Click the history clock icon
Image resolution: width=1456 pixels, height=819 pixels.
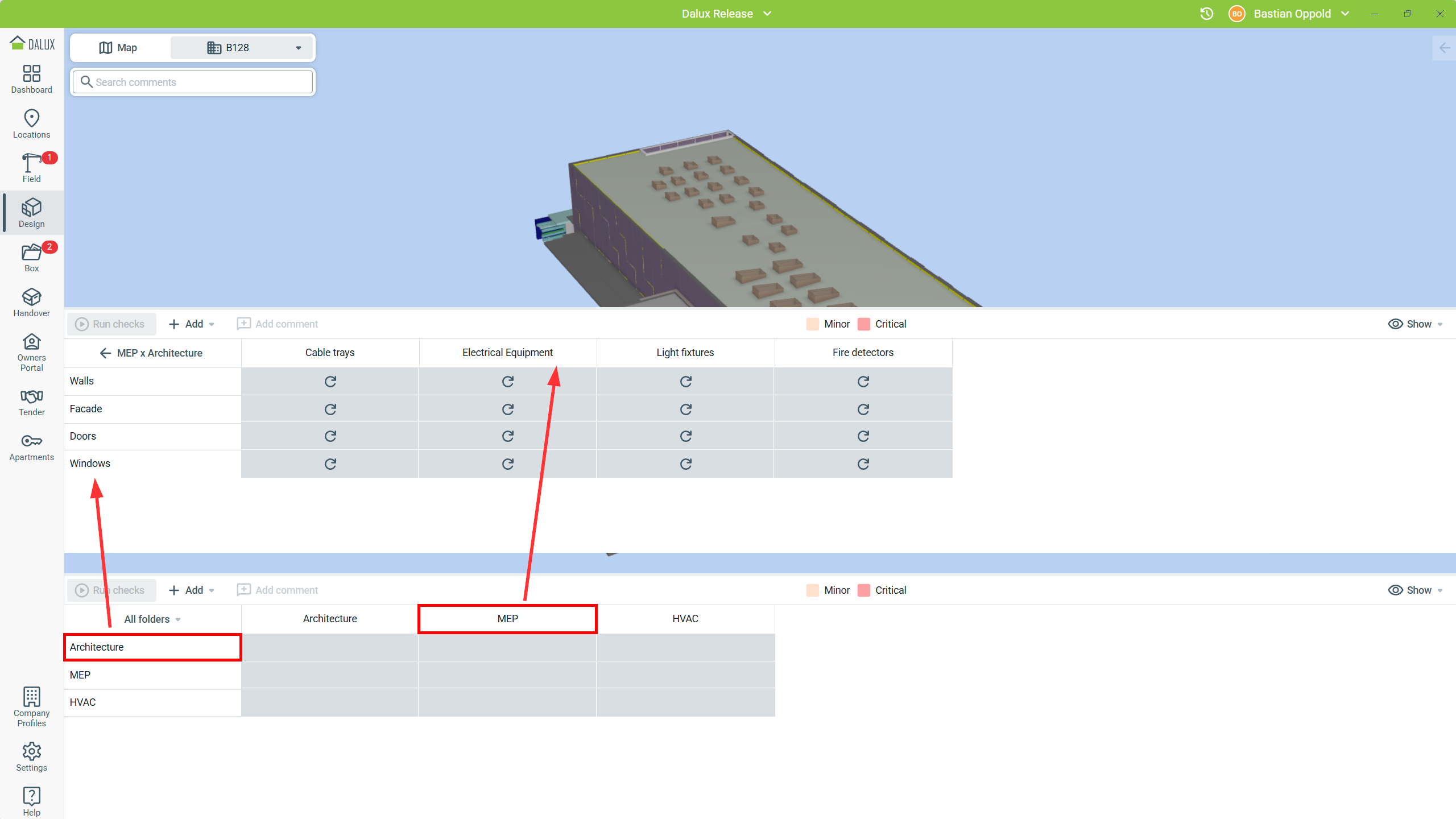(1206, 14)
